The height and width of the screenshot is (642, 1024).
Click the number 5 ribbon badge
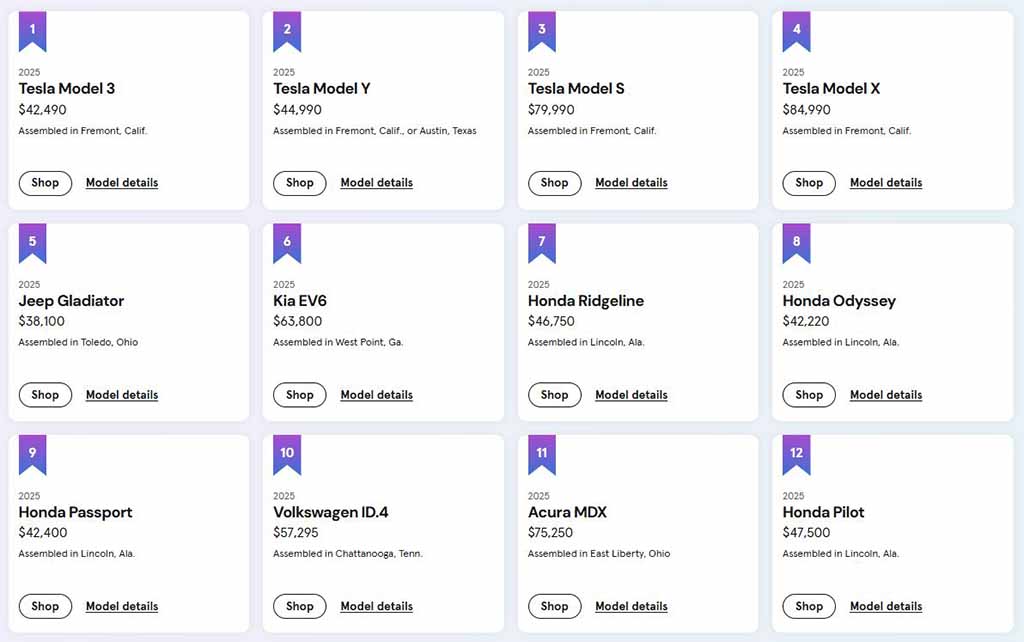pos(32,242)
